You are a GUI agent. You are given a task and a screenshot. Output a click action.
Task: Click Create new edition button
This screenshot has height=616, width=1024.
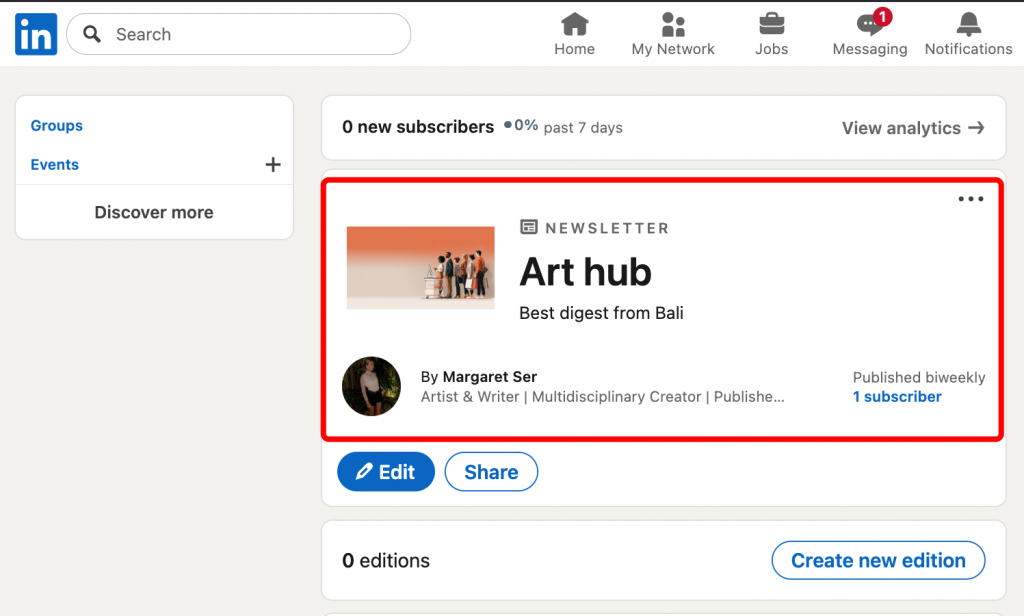(x=878, y=561)
